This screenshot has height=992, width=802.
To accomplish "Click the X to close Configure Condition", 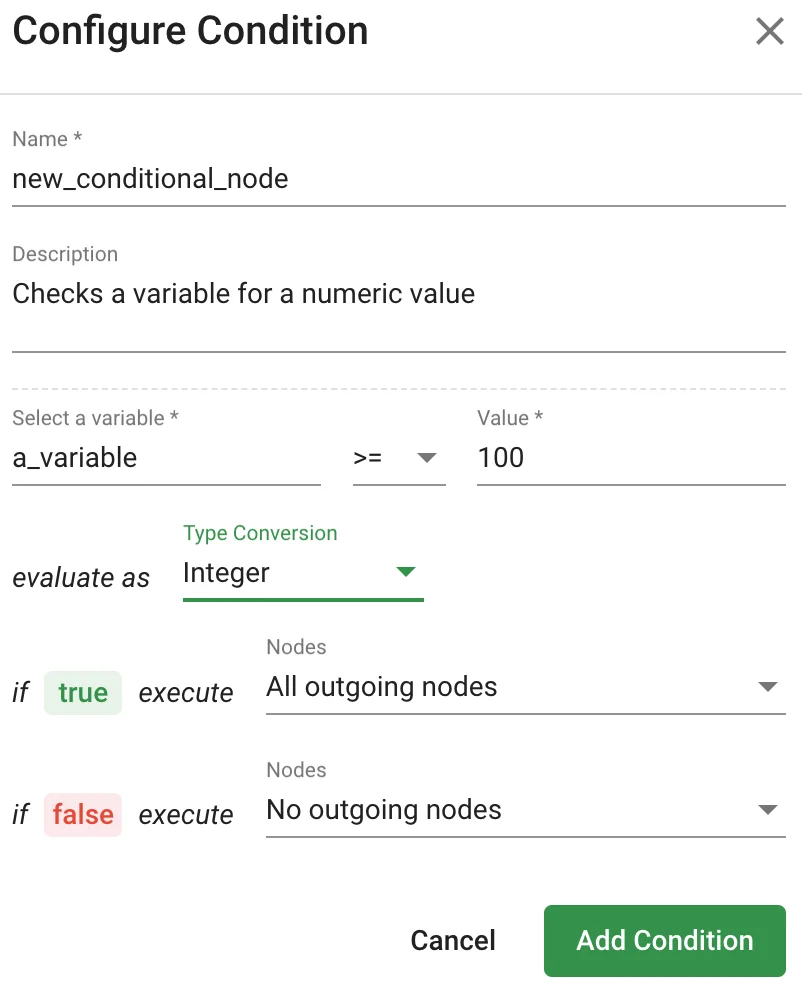I will [769, 31].
